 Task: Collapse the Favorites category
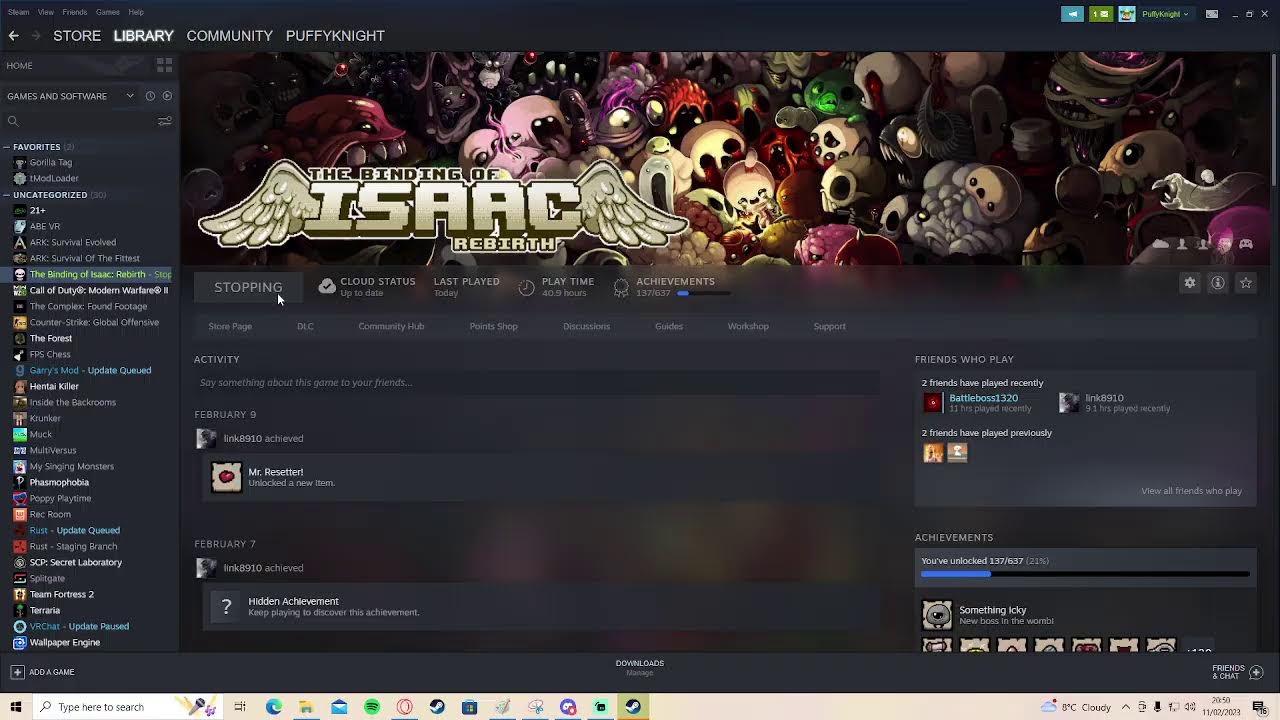point(7,147)
